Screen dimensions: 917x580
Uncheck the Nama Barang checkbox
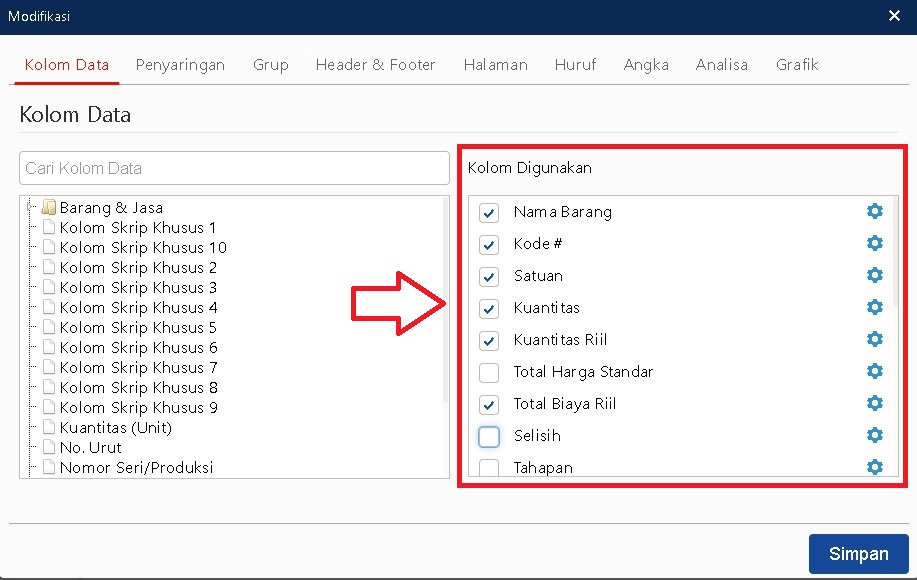[x=489, y=212]
